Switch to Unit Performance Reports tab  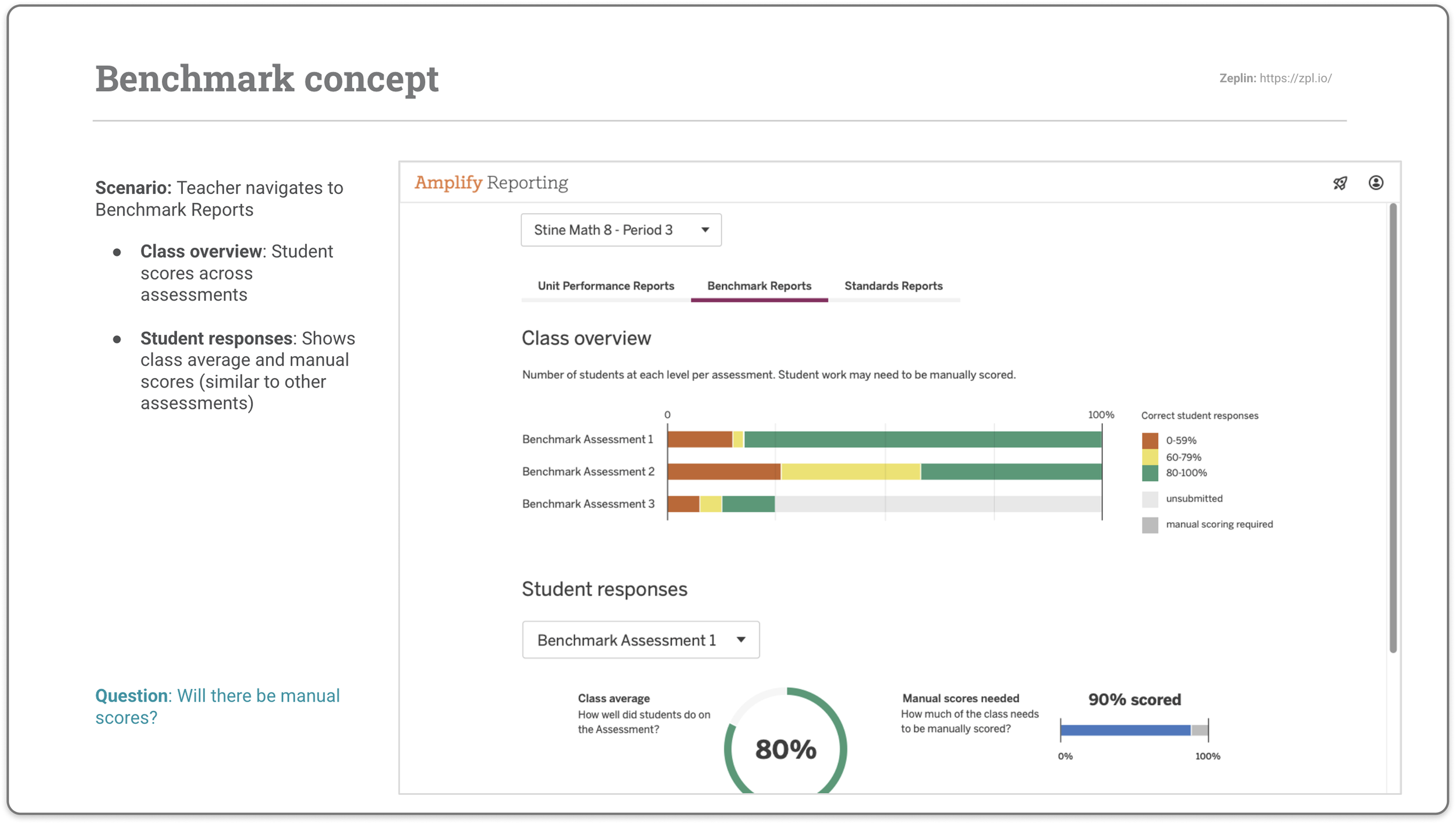pyautogui.click(x=606, y=286)
